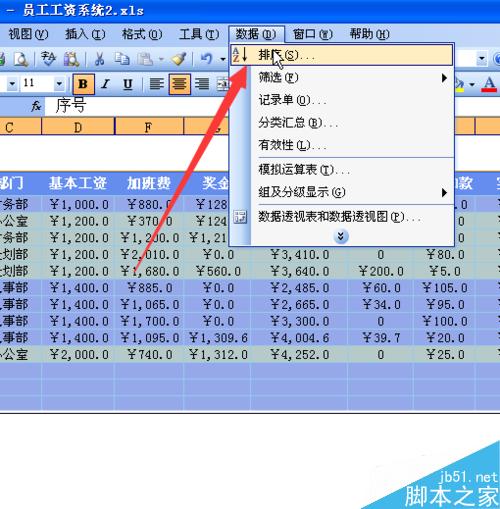This screenshot has width=500, height=509.
Task: Open the dropdown arrow right of the menu
Action: 481,59
